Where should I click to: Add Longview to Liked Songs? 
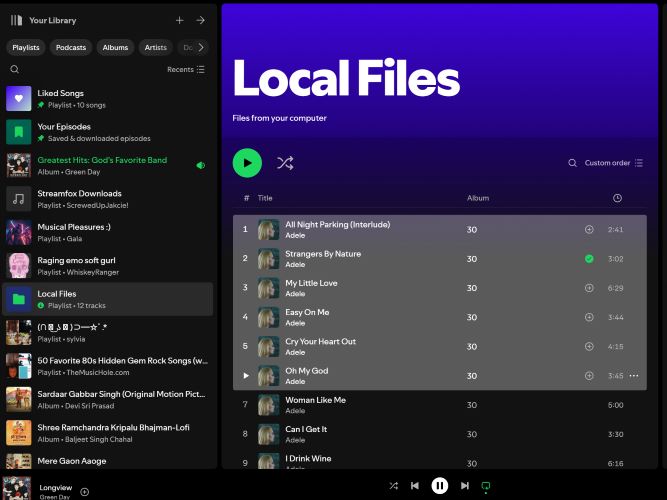click(x=85, y=492)
